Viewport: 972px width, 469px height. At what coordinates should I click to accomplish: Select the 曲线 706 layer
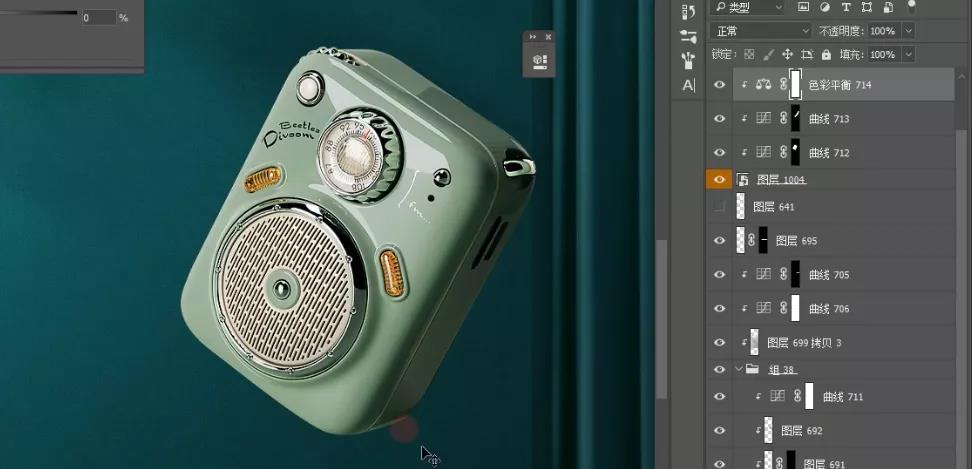click(x=844, y=308)
